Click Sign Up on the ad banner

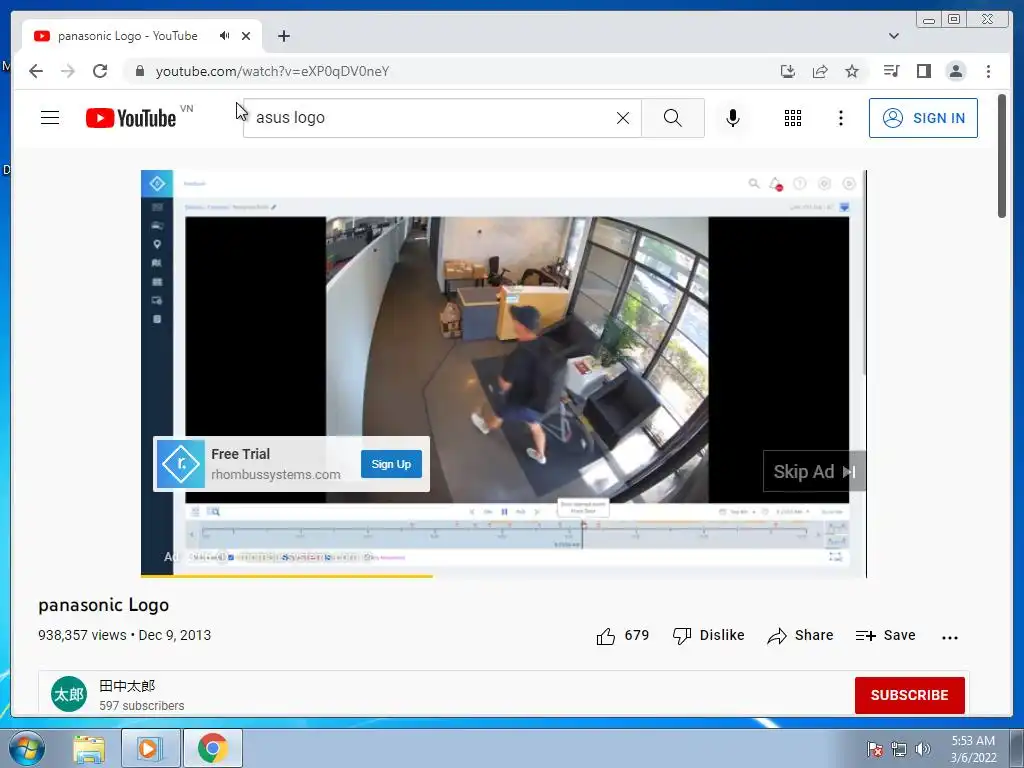click(391, 464)
